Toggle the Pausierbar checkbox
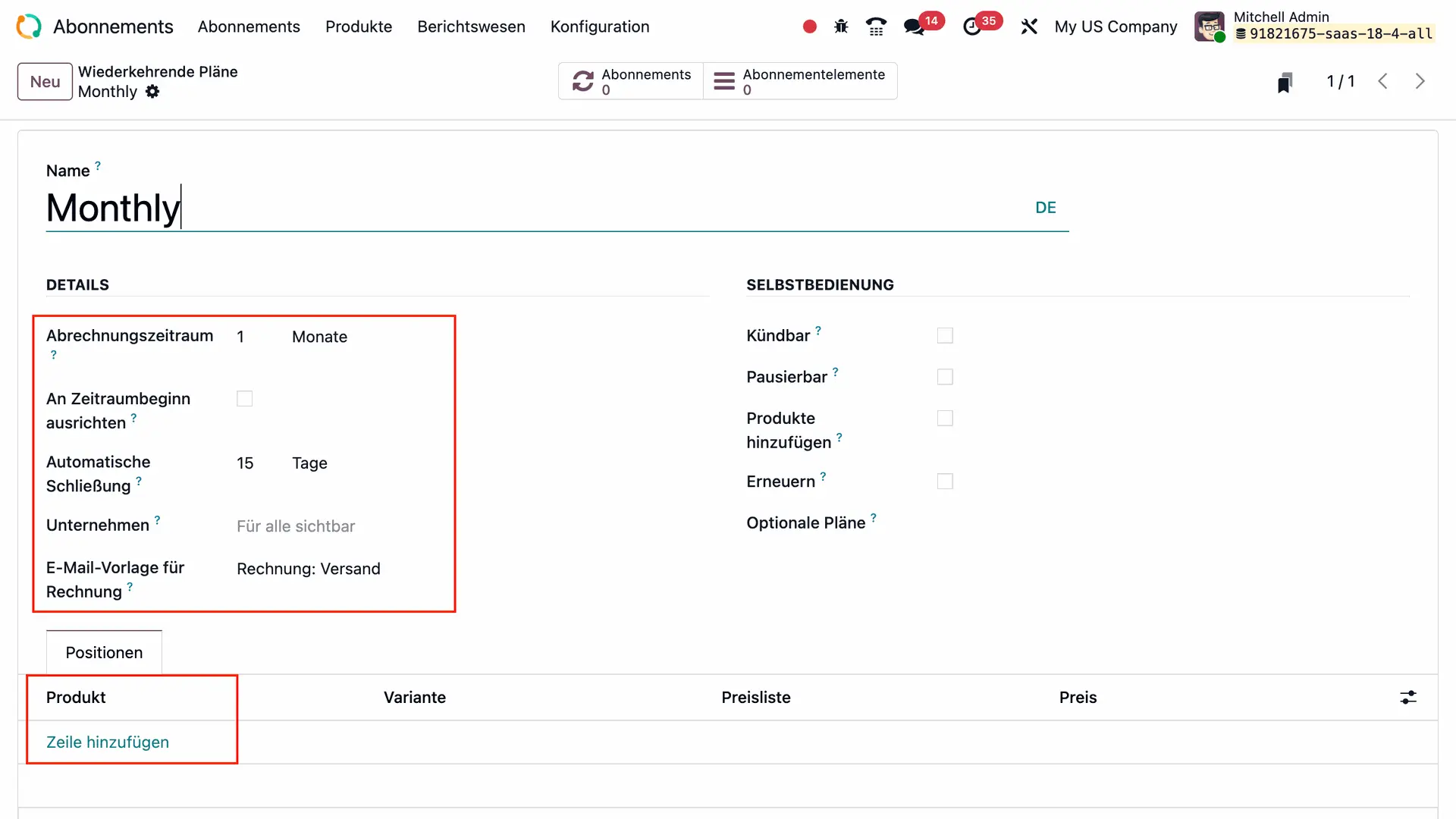This screenshot has height=819, width=1456. 944,377
